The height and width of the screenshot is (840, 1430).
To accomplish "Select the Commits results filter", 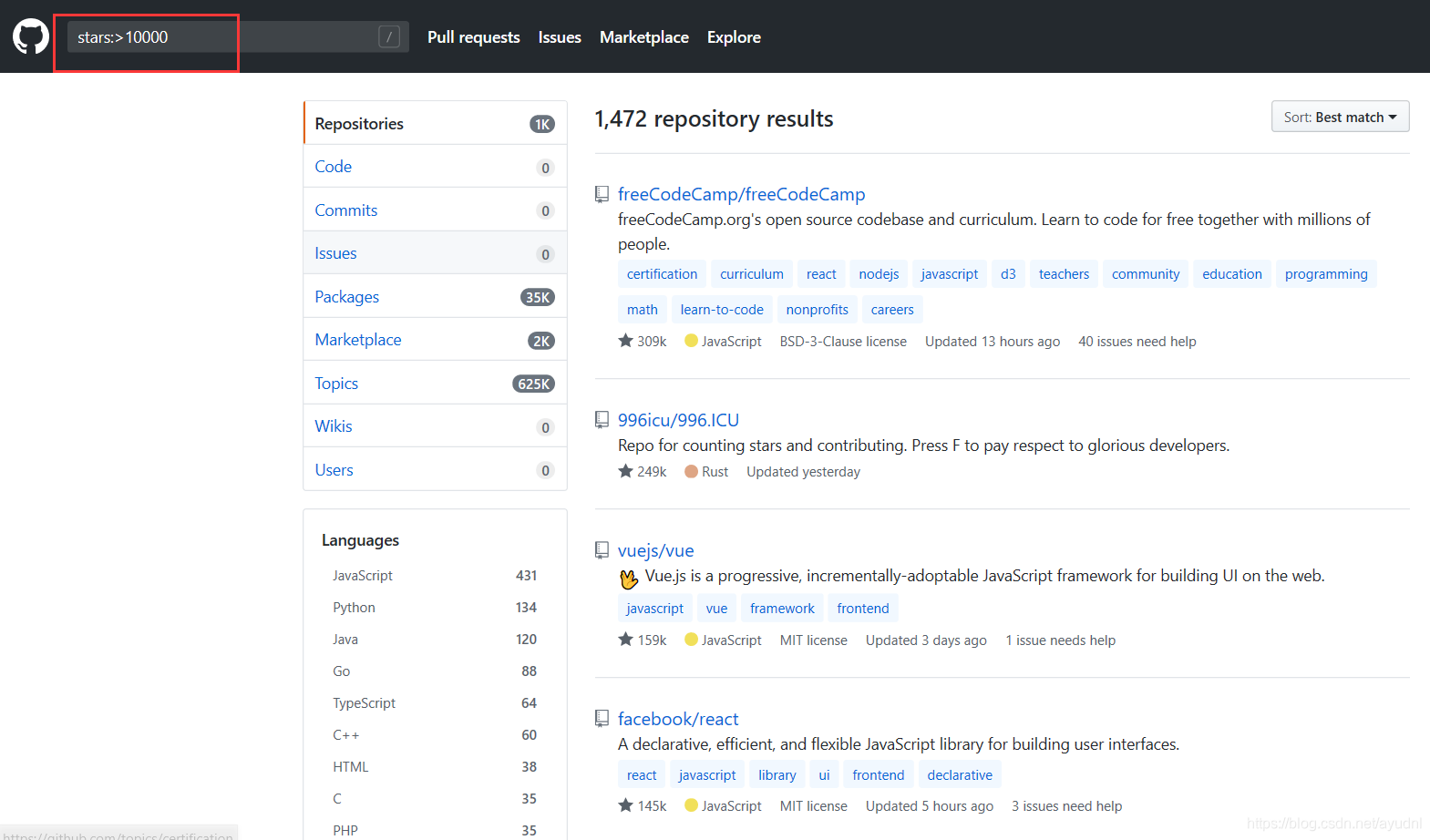I will coord(435,210).
